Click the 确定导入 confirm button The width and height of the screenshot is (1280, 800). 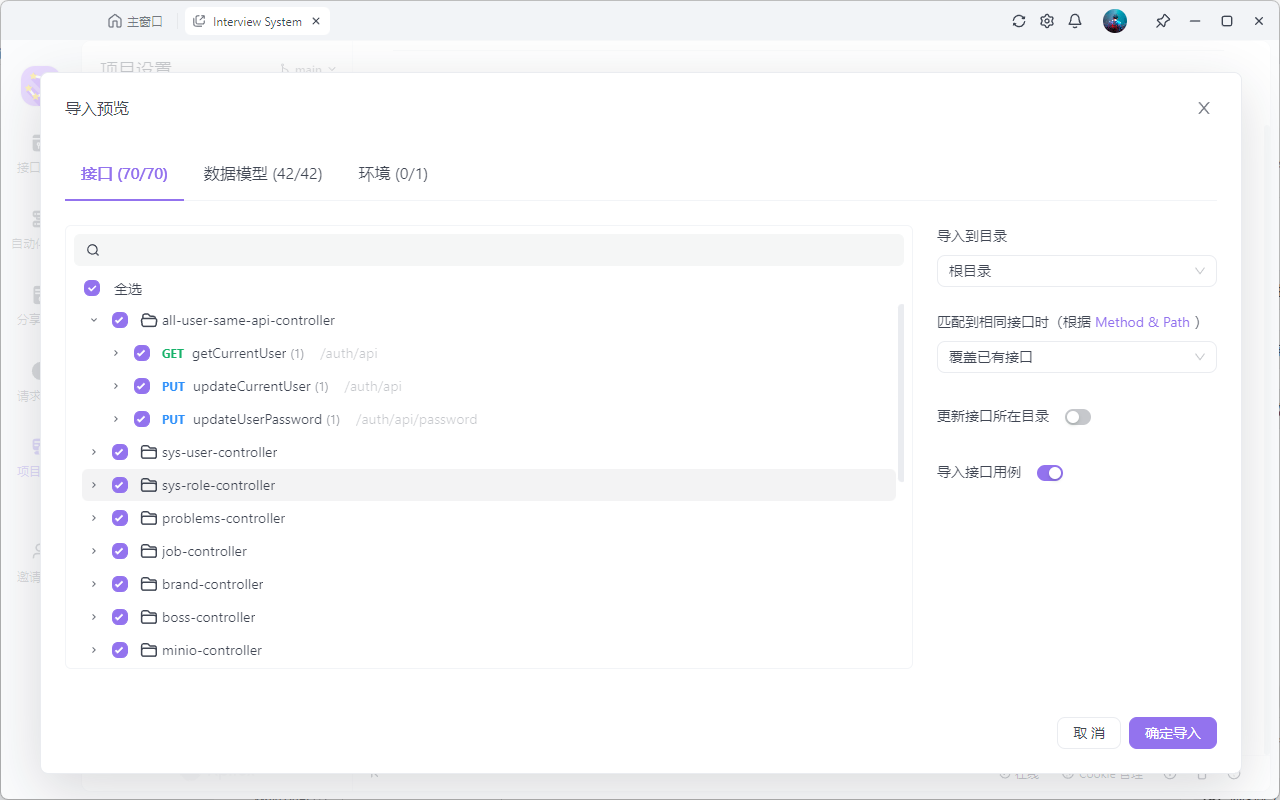(1172, 732)
